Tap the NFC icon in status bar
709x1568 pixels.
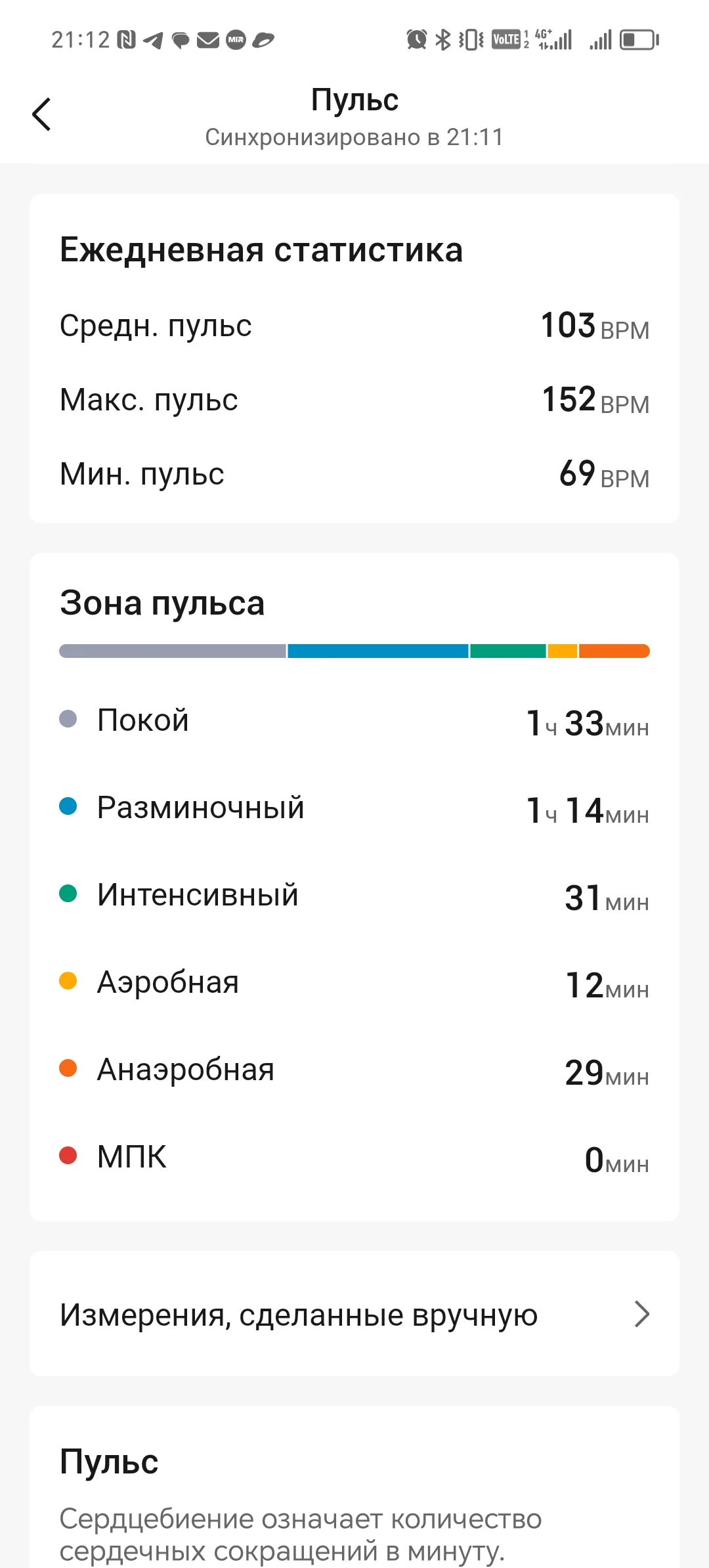[126, 40]
